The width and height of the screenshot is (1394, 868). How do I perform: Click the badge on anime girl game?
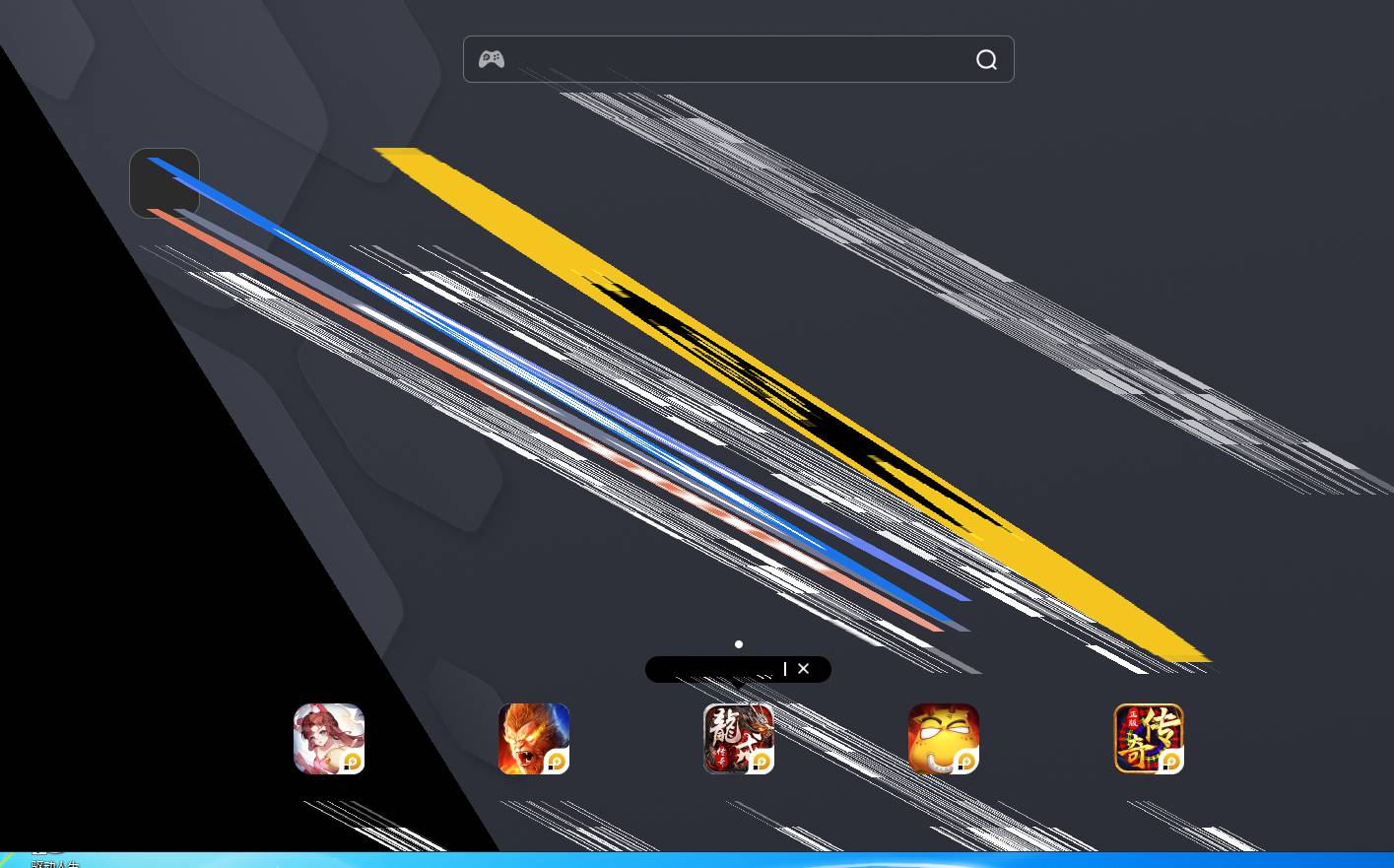[353, 762]
